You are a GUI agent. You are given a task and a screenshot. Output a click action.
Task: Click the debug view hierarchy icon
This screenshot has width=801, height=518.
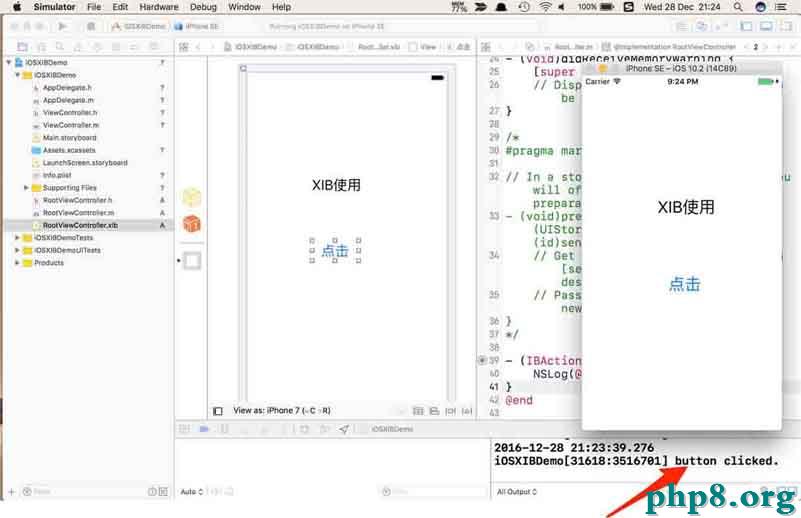[x=304, y=429]
